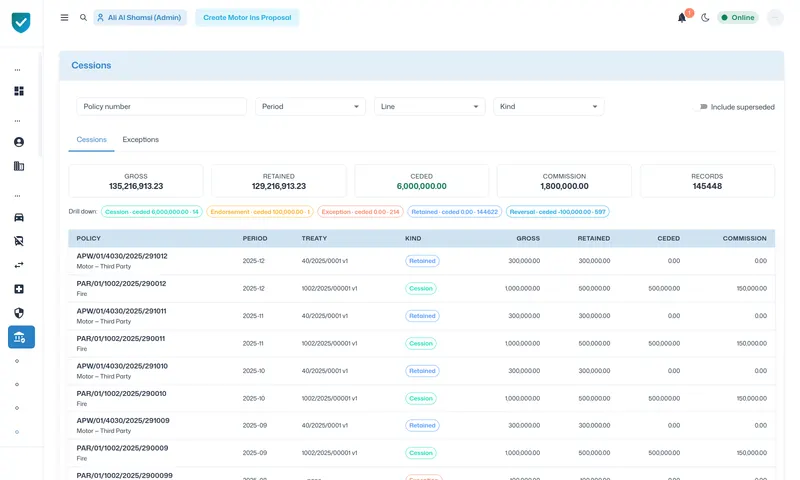Select policy PAR/01/1002/2025/290010
Screen dimensions: 800x480
tap(121, 394)
